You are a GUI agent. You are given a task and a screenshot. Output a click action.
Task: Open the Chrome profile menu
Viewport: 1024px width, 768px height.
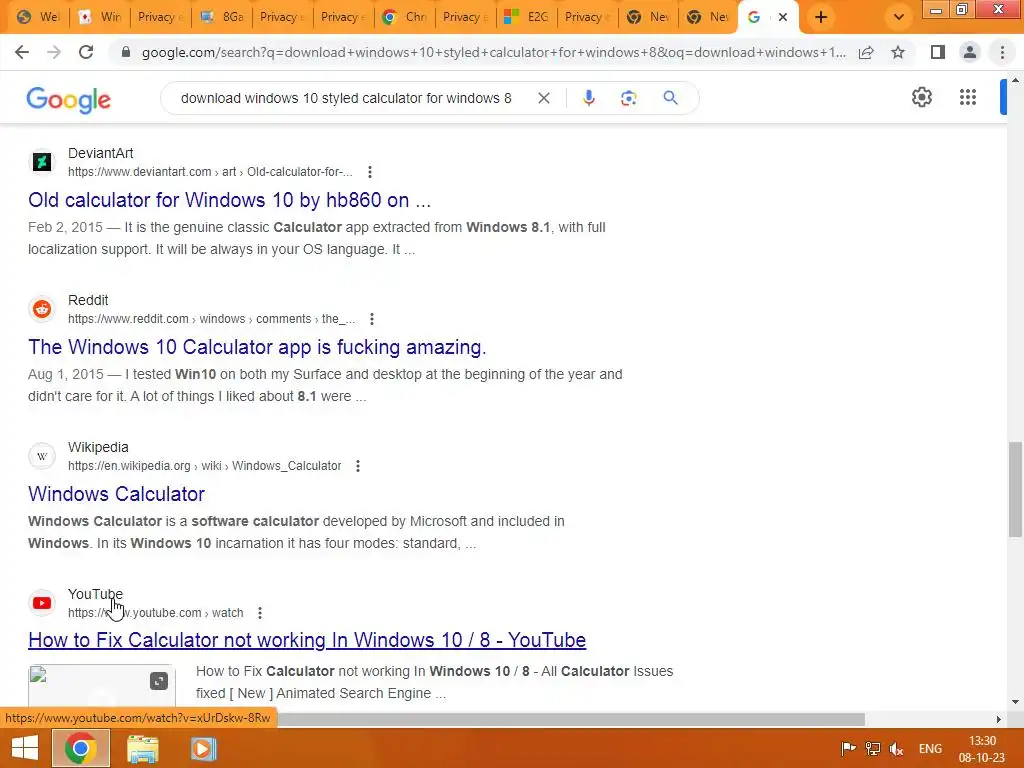point(970,52)
